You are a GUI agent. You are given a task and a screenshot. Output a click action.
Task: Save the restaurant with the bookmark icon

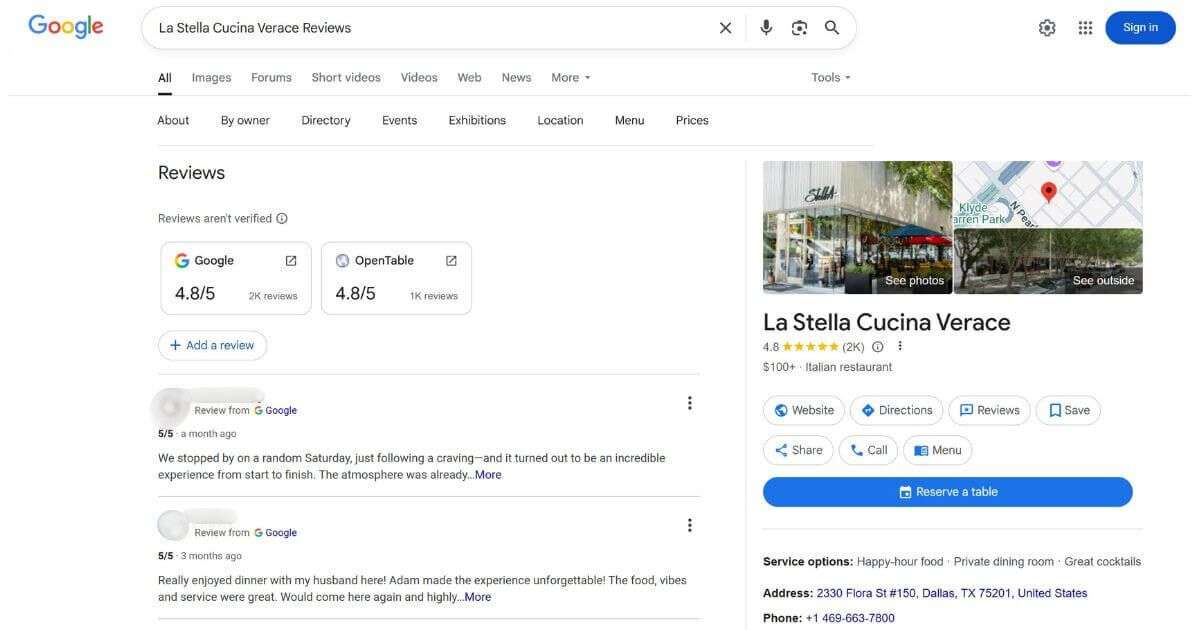pyautogui.click(x=1054, y=409)
